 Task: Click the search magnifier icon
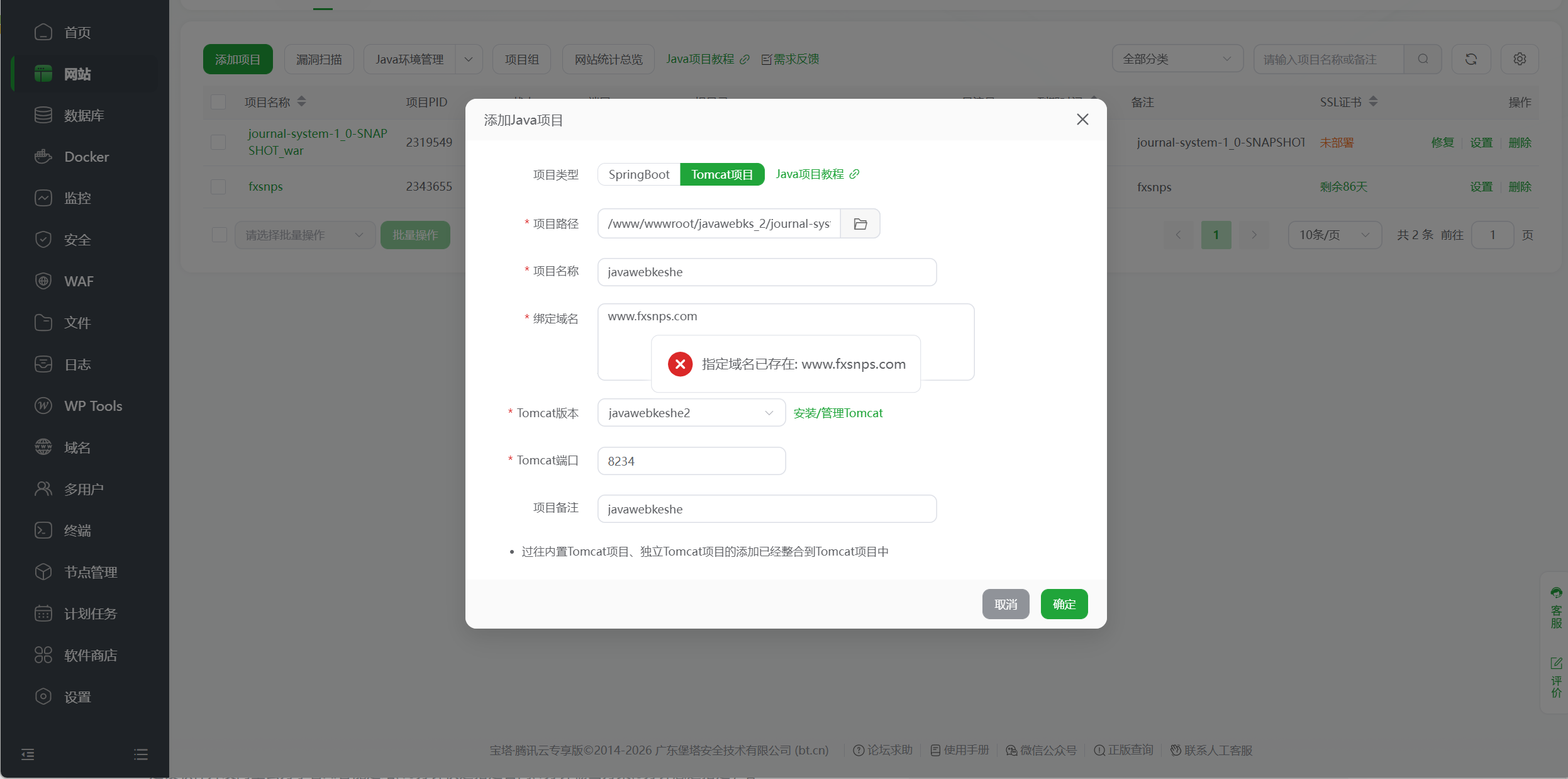coord(1423,59)
